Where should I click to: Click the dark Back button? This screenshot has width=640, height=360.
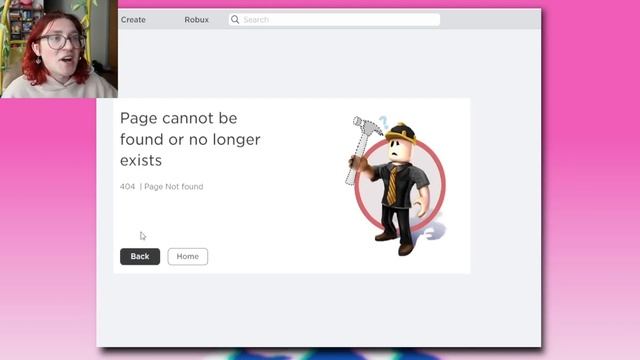(x=140, y=256)
